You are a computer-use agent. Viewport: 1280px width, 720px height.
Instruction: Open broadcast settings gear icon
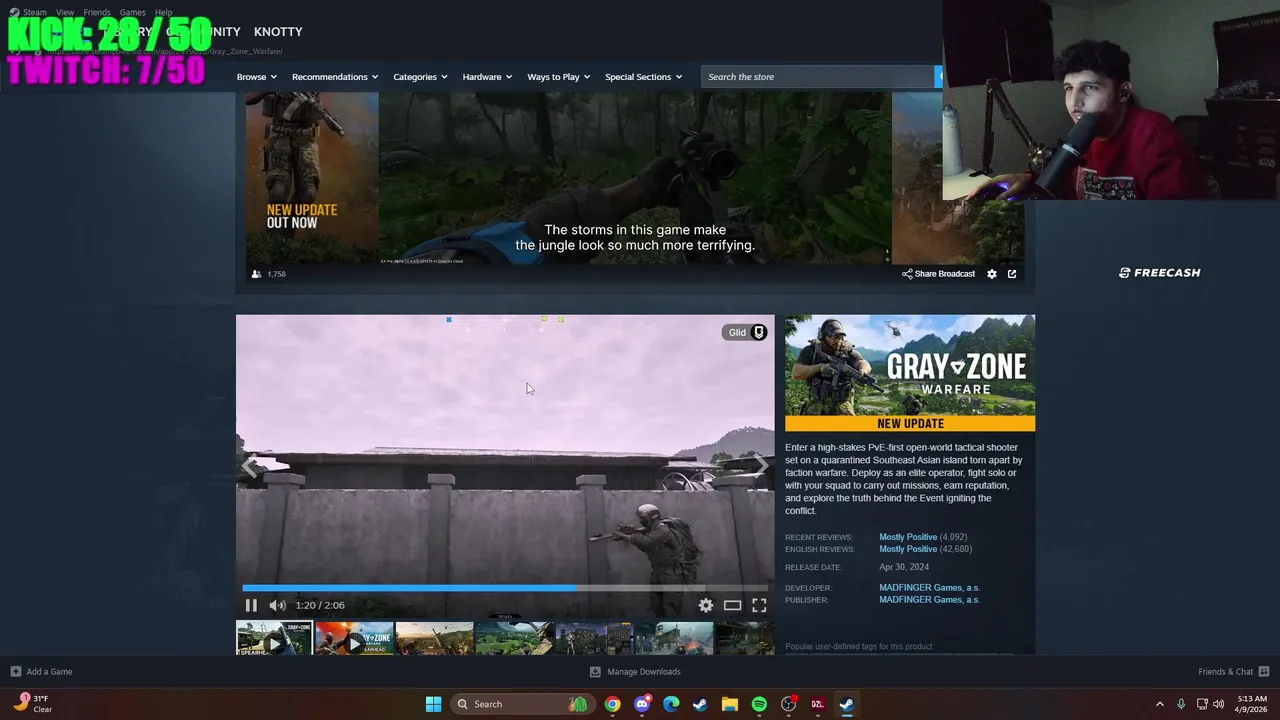pos(992,274)
